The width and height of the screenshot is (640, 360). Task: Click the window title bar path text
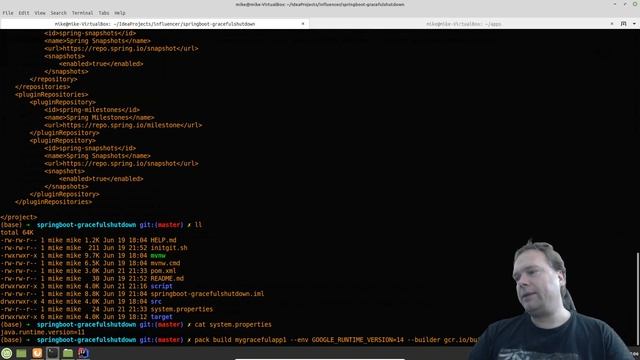[x=320, y=4]
